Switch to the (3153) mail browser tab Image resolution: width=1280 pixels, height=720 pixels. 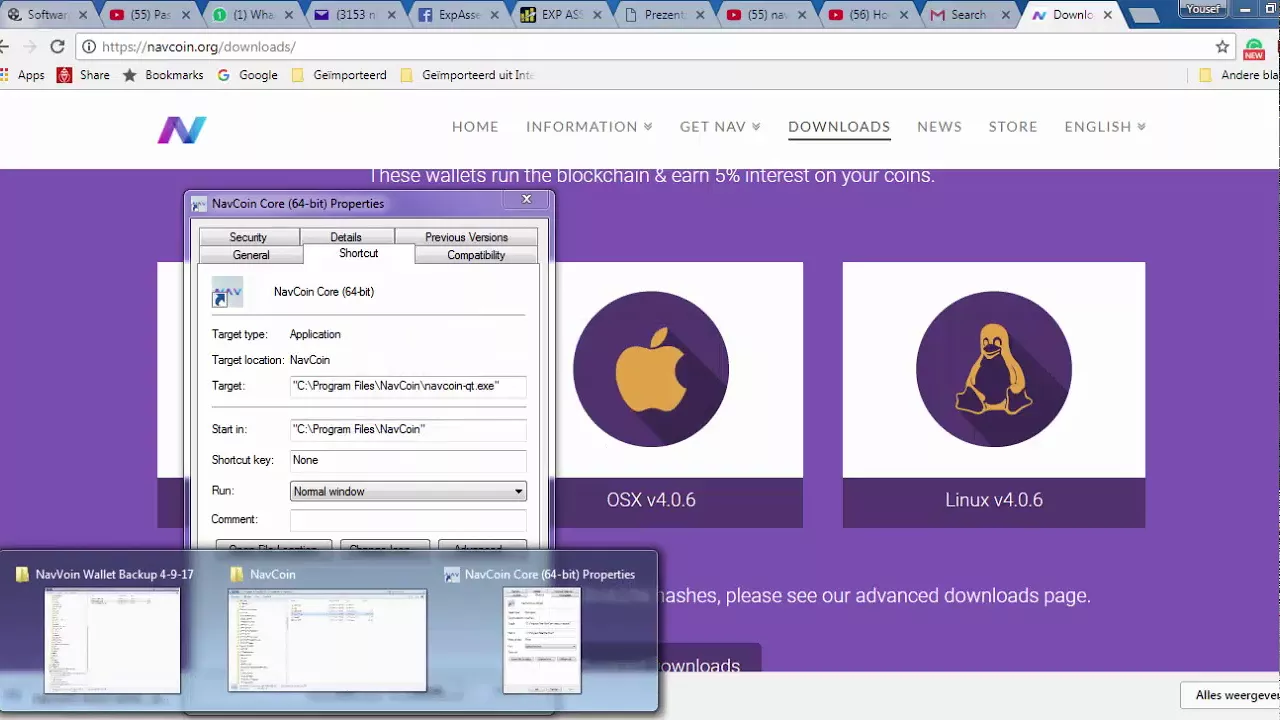[355, 15]
